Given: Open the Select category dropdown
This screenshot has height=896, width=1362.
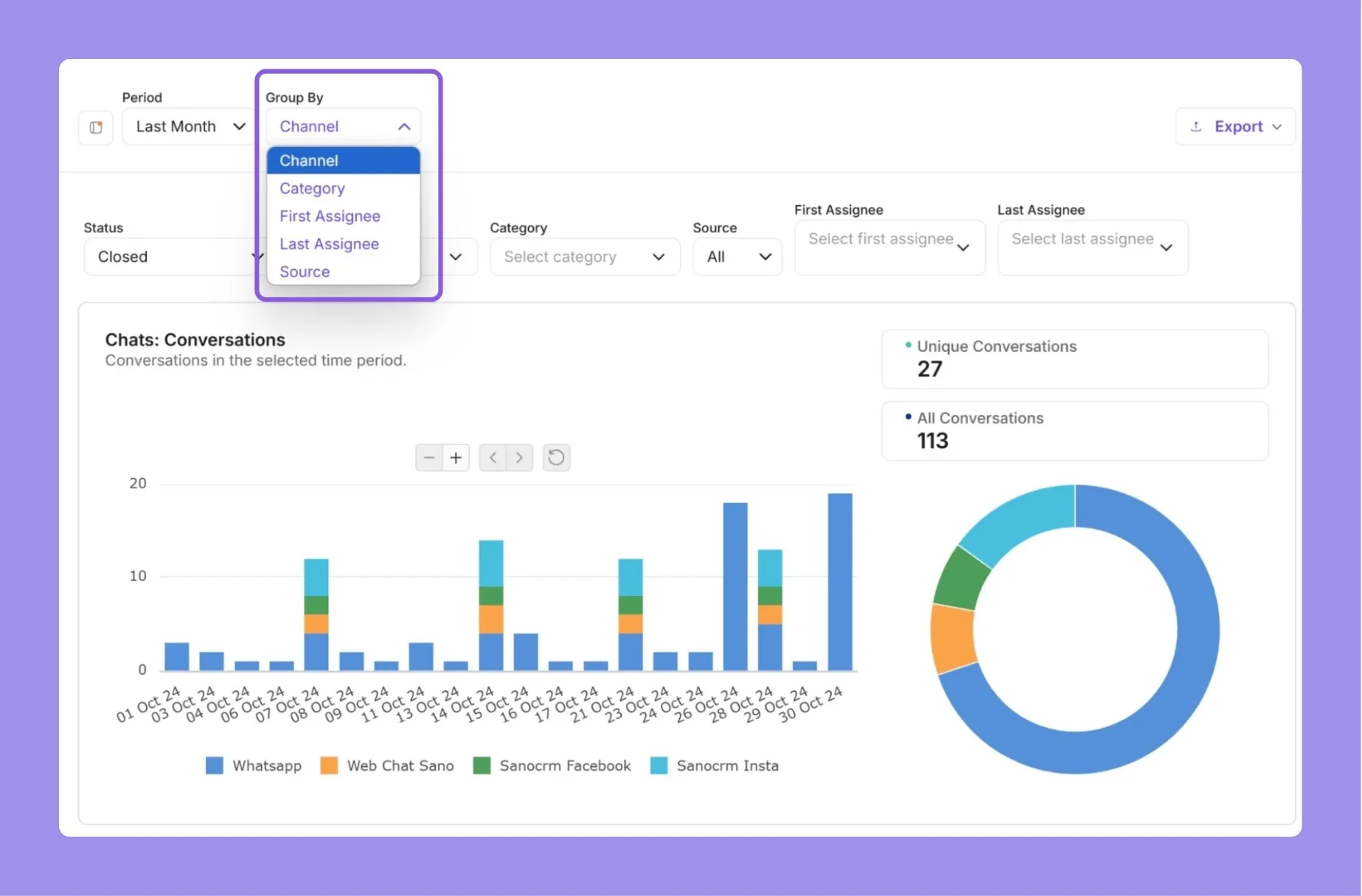Looking at the screenshot, I should [x=585, y=257].
